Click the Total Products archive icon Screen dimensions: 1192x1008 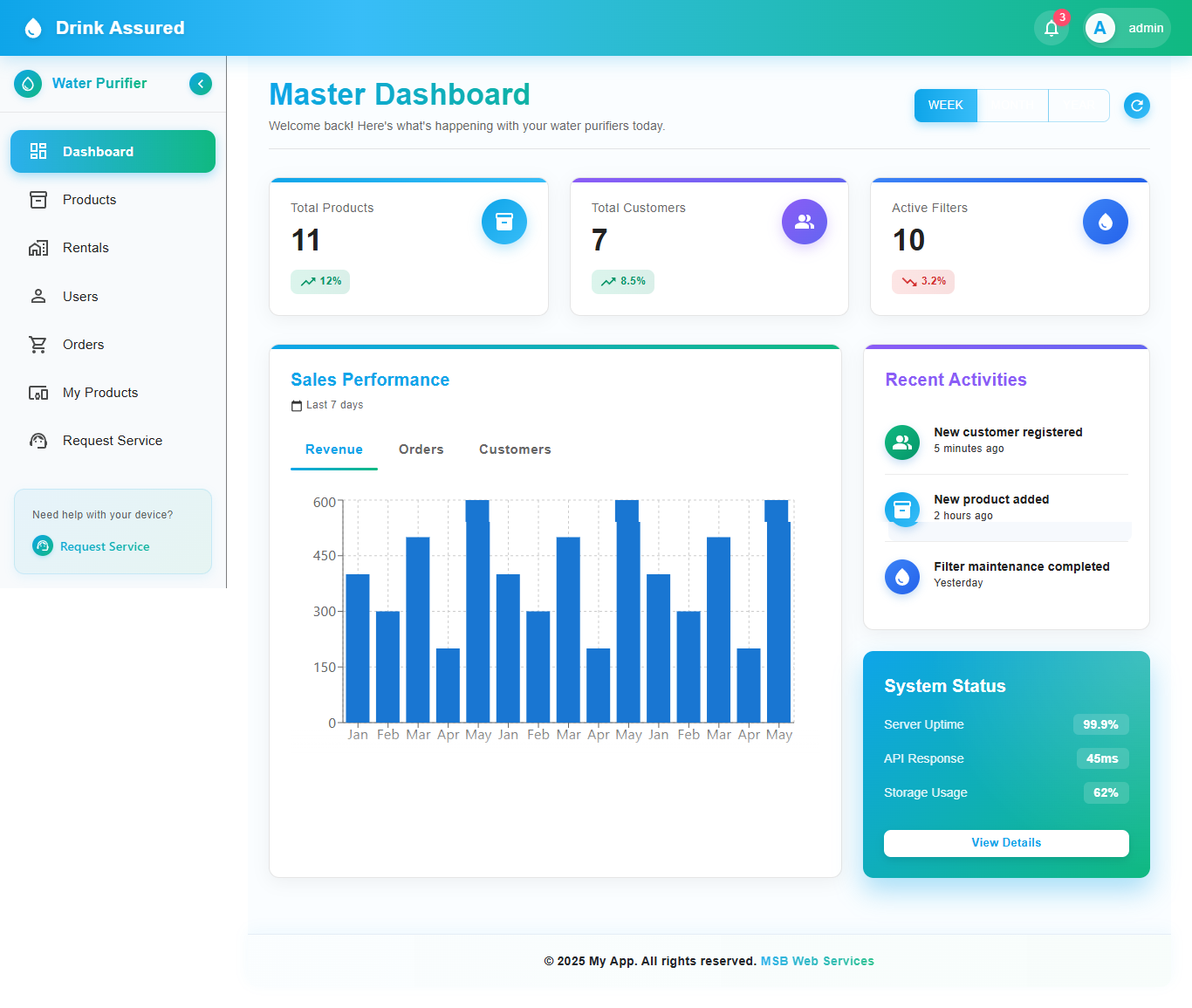504,222
